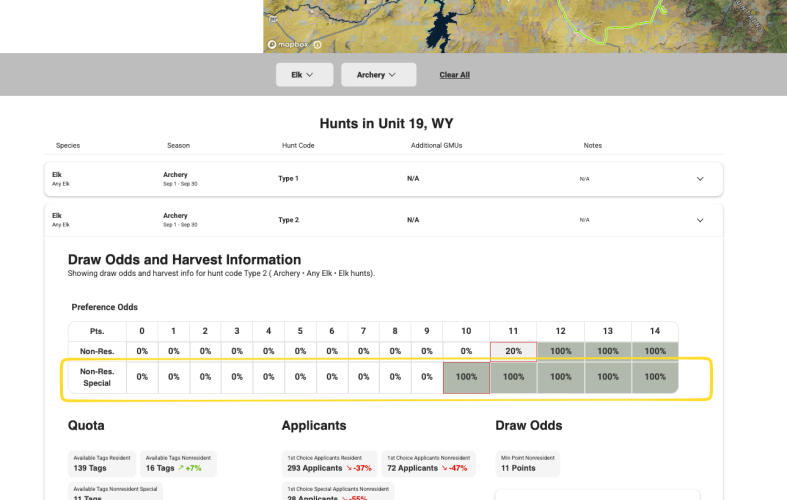Click the Hunt Code column header
The width and height of the screenshot is (787, 500).
pos(298,146)
